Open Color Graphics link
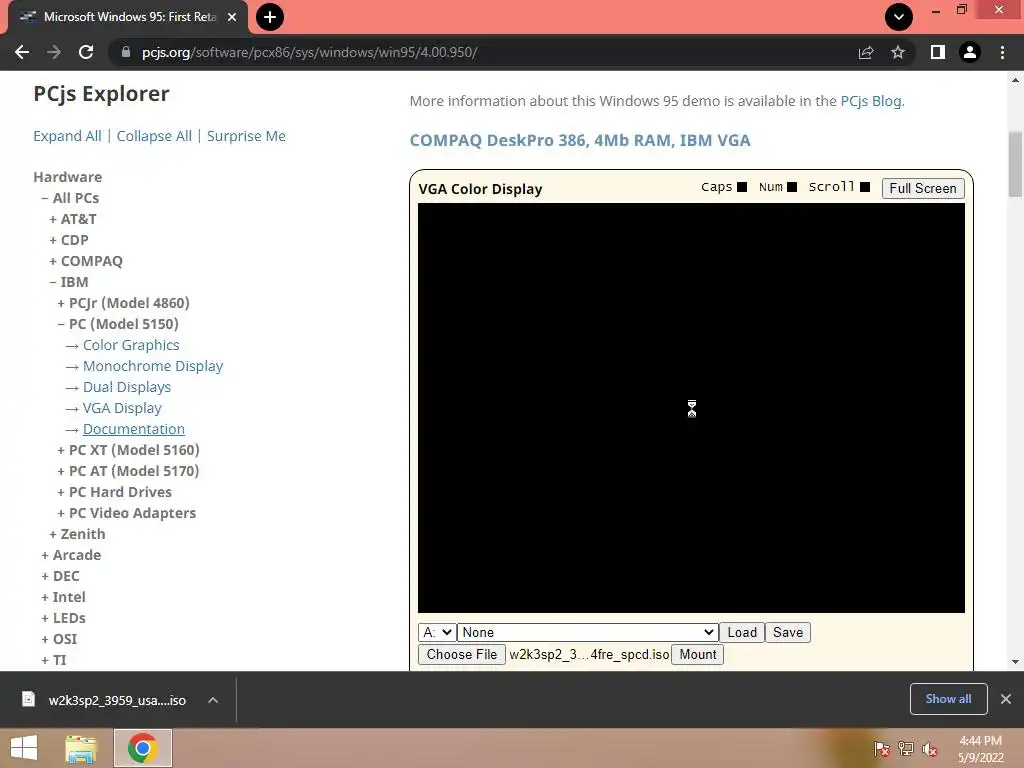This screenshot has width=1024, height=768. 131,345
